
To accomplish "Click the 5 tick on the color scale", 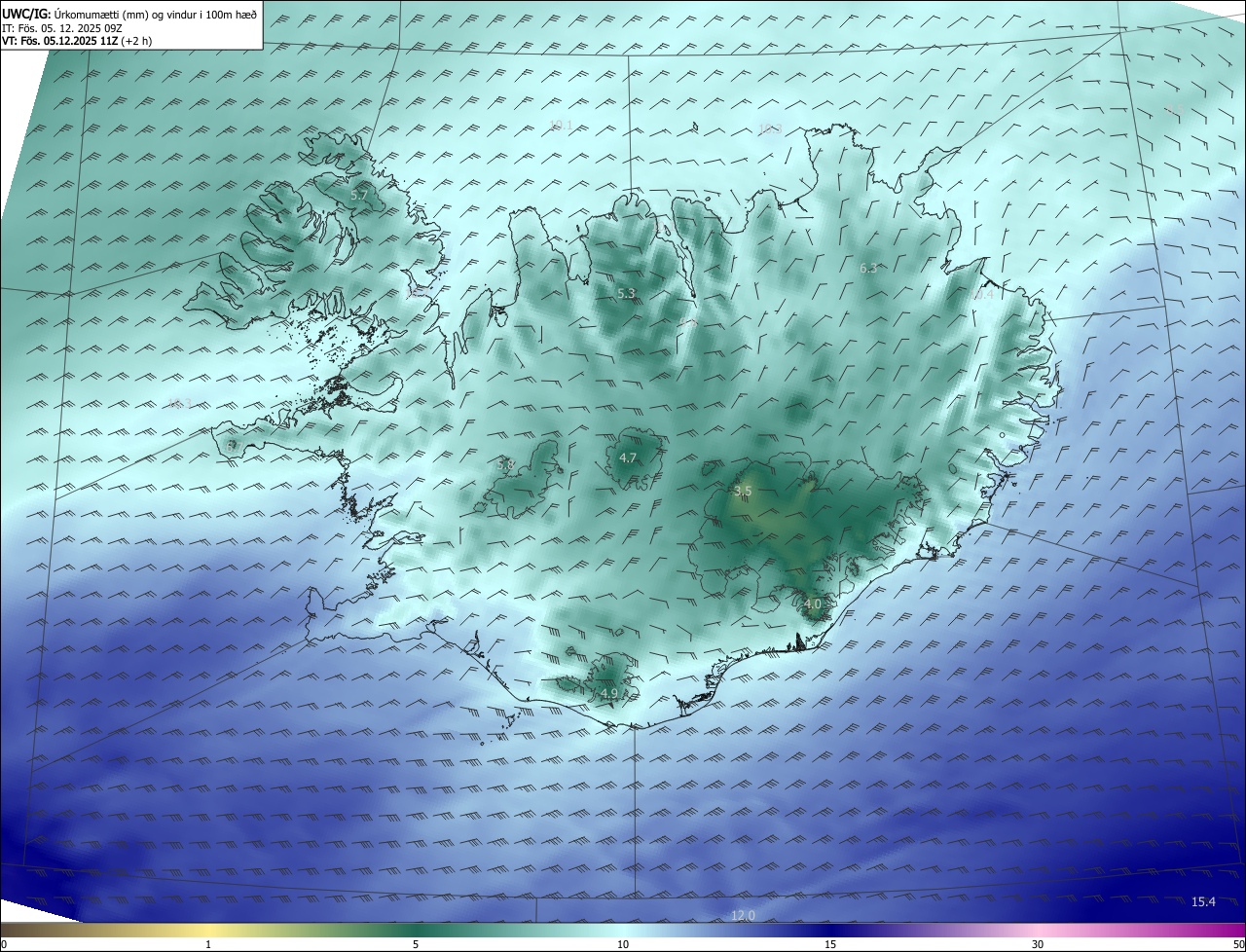I will [416, 944].
